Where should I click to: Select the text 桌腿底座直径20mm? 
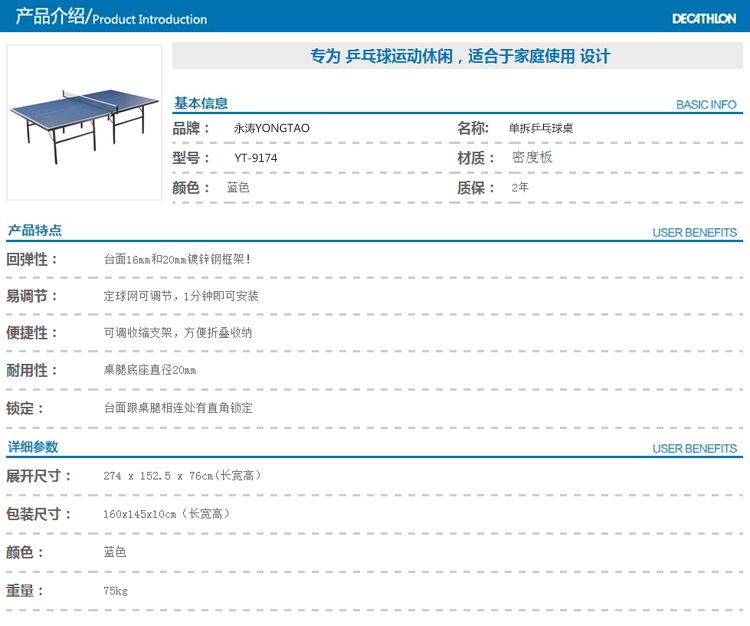(x=150, y=370)
